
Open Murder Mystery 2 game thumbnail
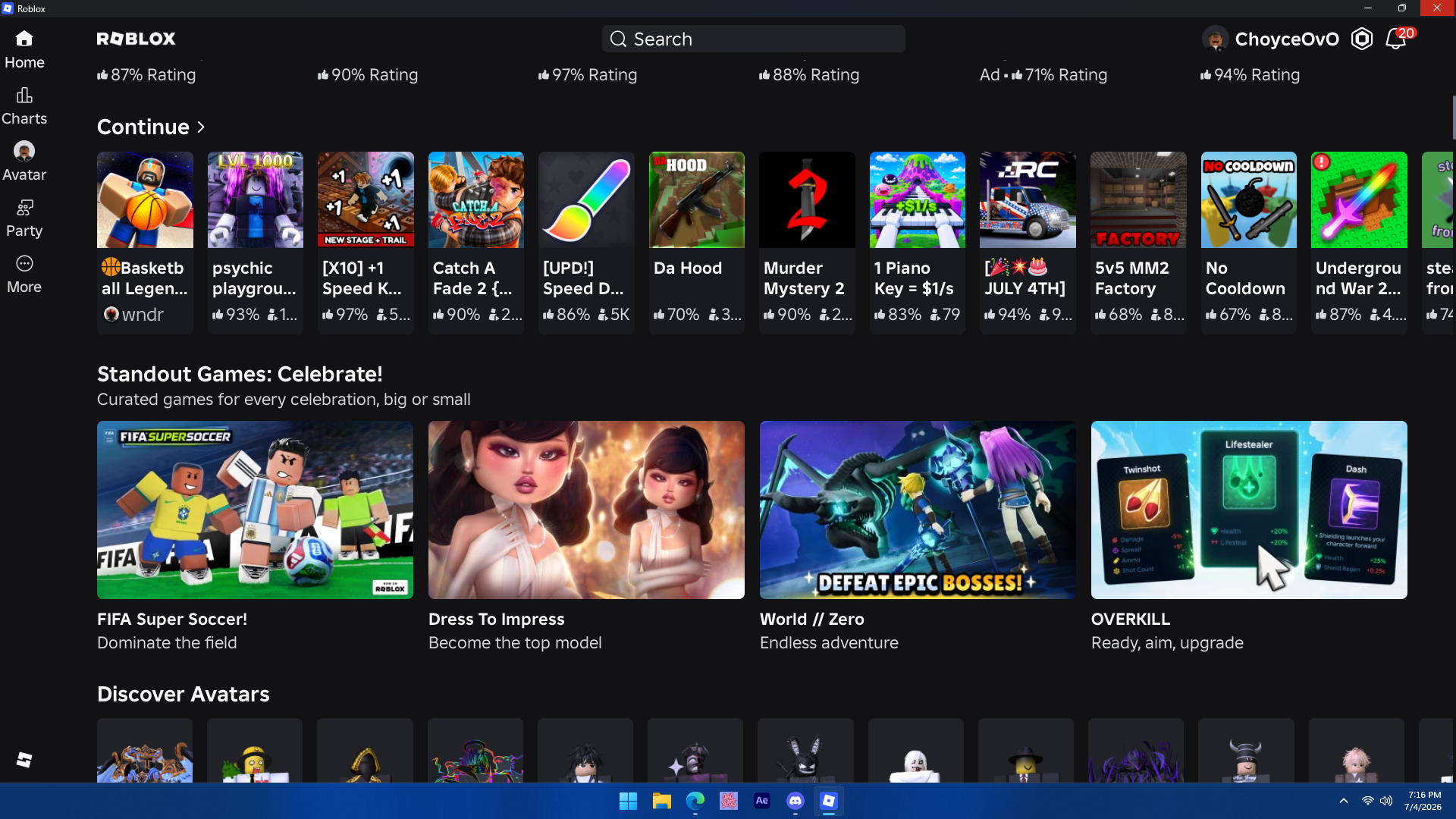807,199
